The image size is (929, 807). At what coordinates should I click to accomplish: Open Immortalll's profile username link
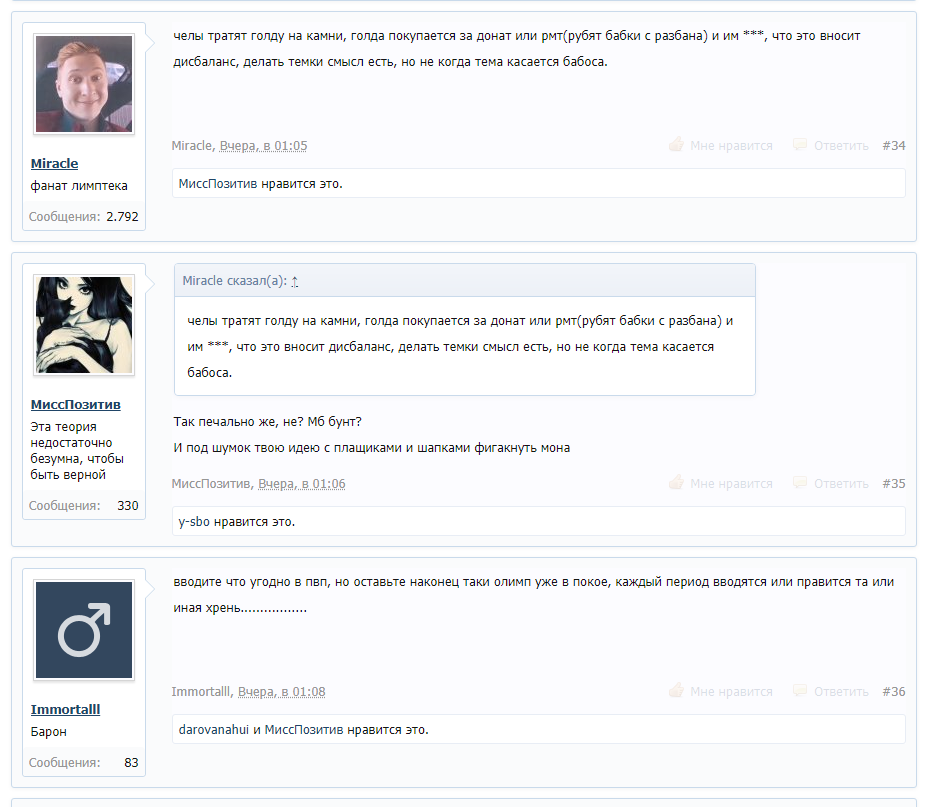pos(65,710)
